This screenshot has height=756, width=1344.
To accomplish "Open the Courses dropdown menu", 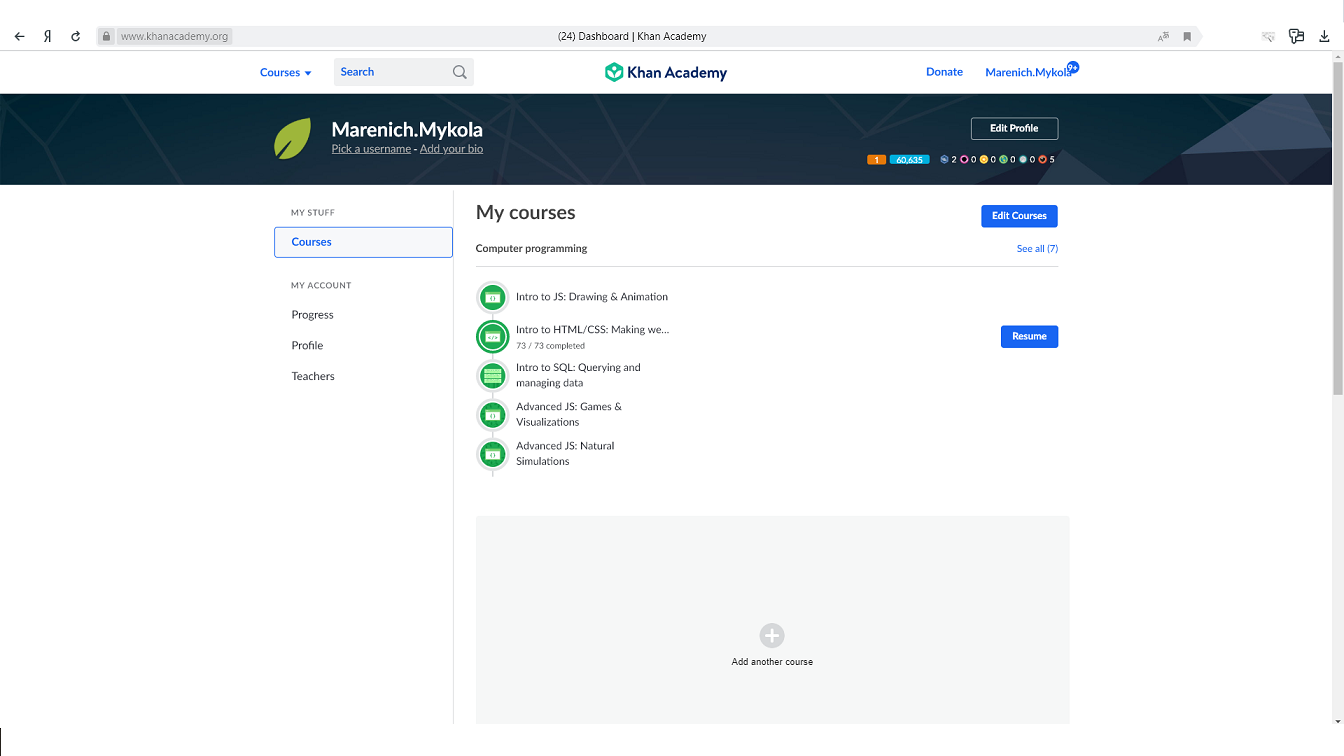I will (x=286, y=72).
